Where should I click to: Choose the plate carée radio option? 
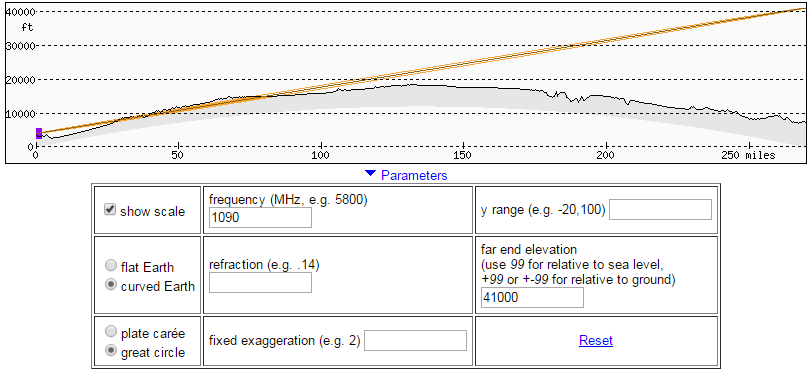point(111,332)
